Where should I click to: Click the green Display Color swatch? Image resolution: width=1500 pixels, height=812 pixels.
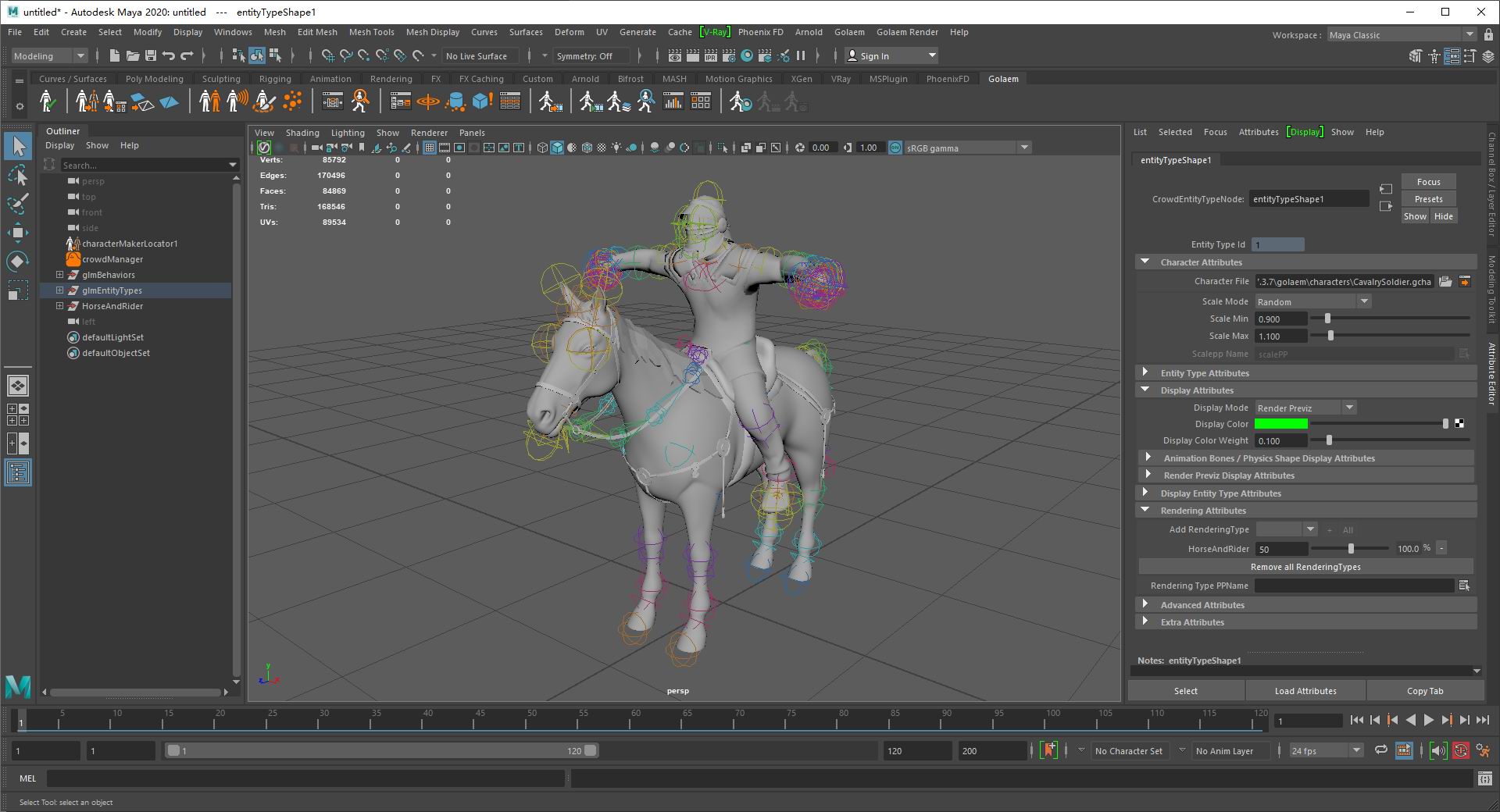(x=1280, y=424)
